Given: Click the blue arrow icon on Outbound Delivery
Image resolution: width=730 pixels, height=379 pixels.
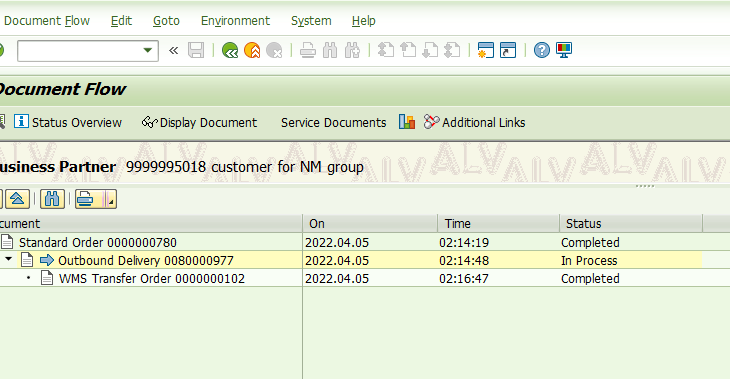Looking at the screenshot, I should point(47,260).
